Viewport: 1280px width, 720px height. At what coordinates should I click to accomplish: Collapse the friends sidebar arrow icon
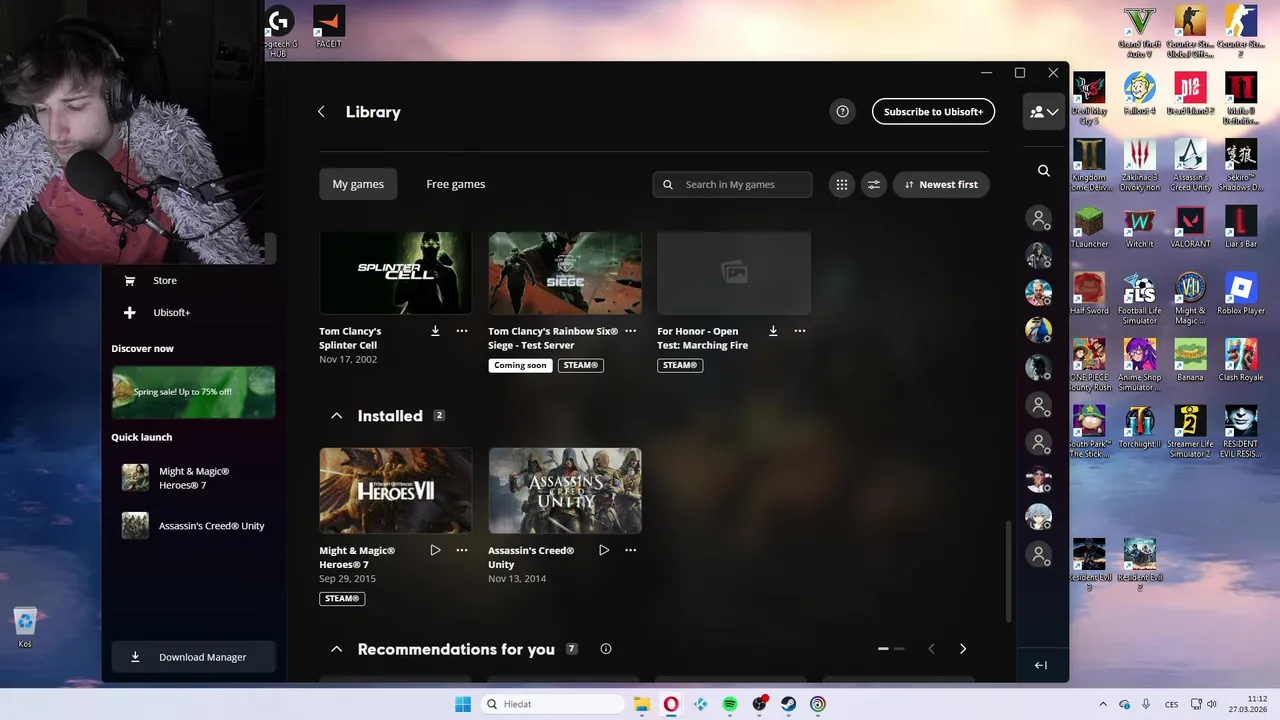pos(1041,665)
